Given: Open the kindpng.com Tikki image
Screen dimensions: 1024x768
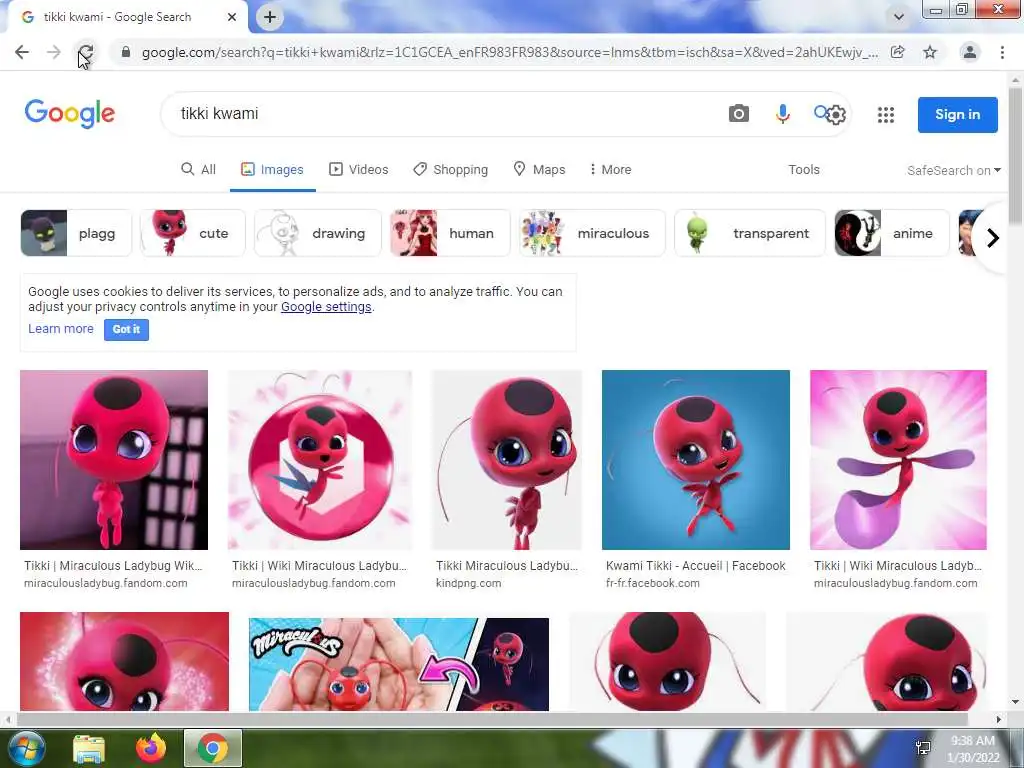Looking at the screenshot, I should [x=507, y=460].
